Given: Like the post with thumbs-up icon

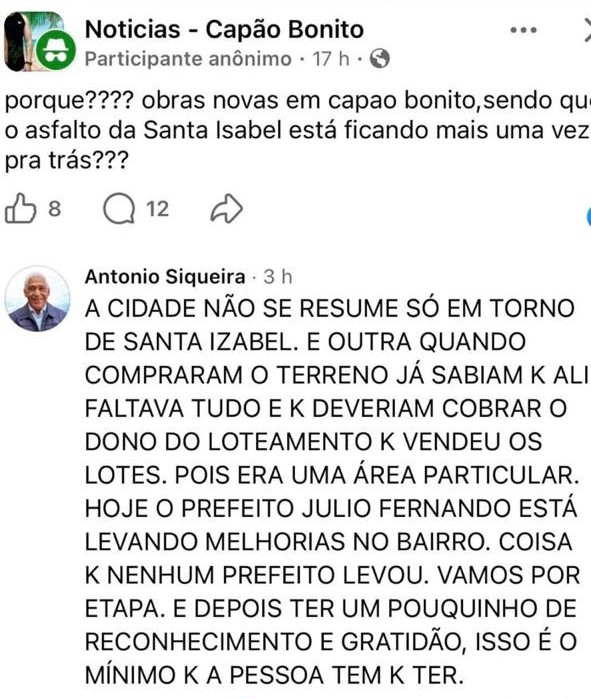Looking at the screenshot, I should [20, 208].
